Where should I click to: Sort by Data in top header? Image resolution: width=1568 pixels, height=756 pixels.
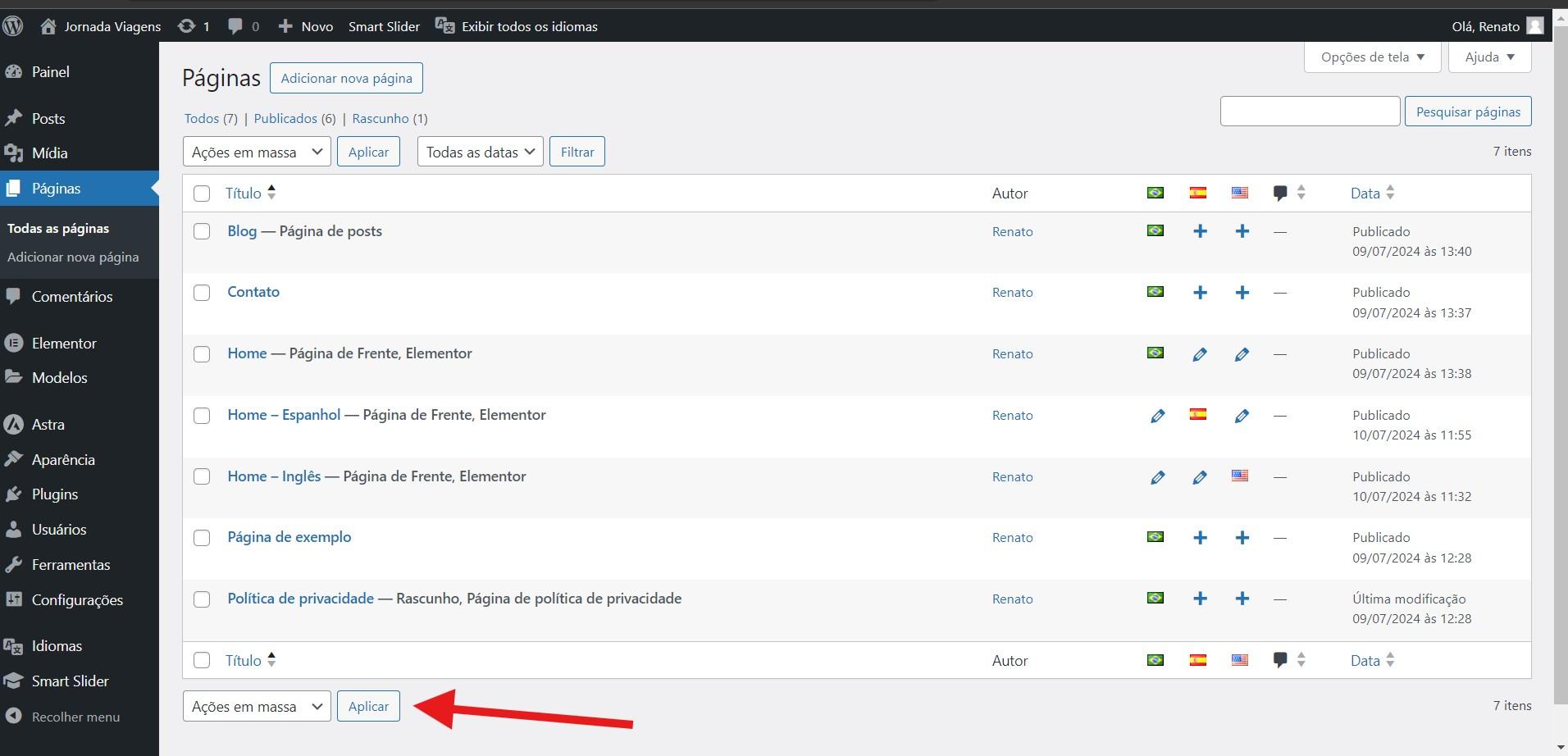pyautogui.click(x=1373, y=193)
